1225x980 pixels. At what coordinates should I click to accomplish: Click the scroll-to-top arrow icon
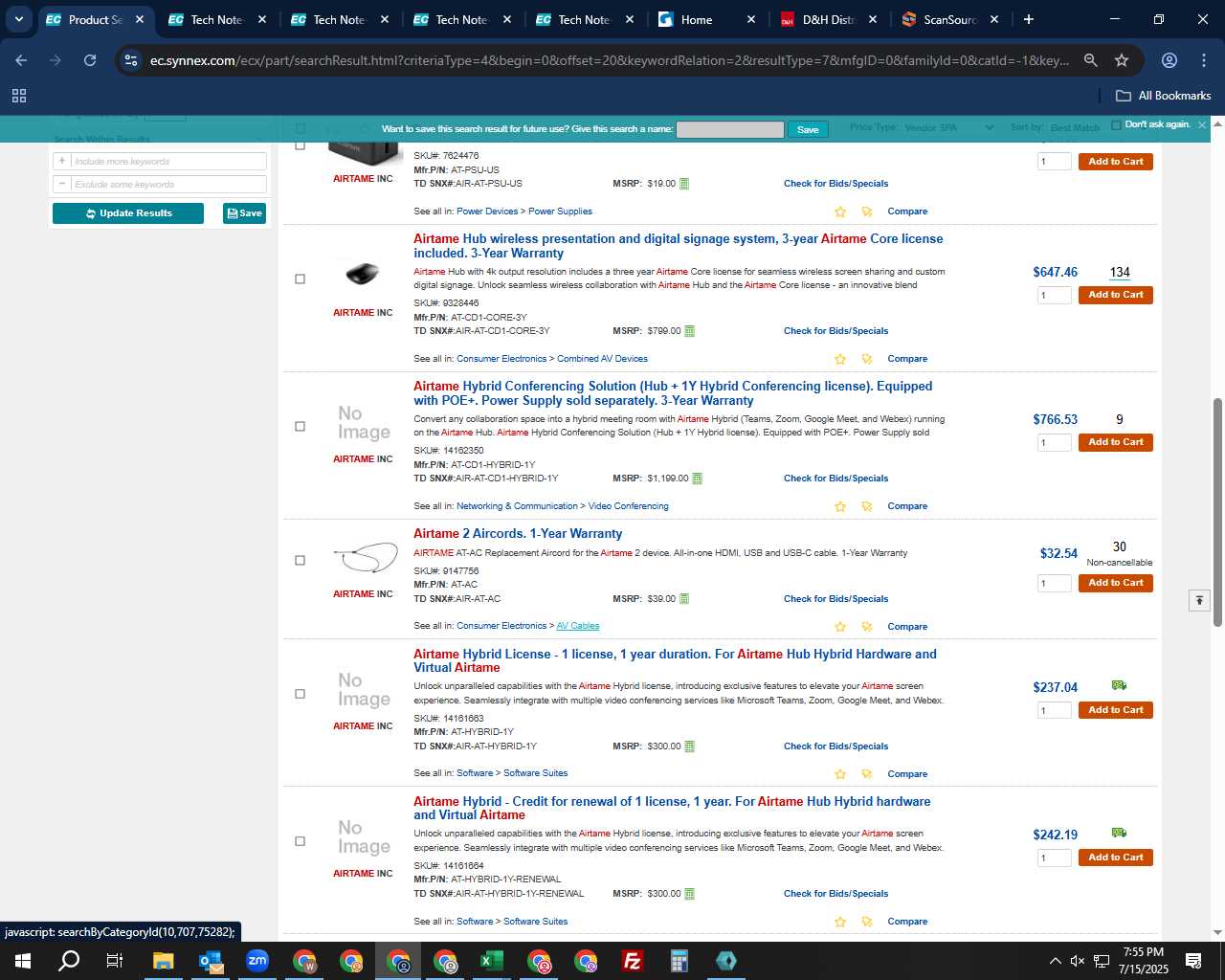tap(1199, 600)
